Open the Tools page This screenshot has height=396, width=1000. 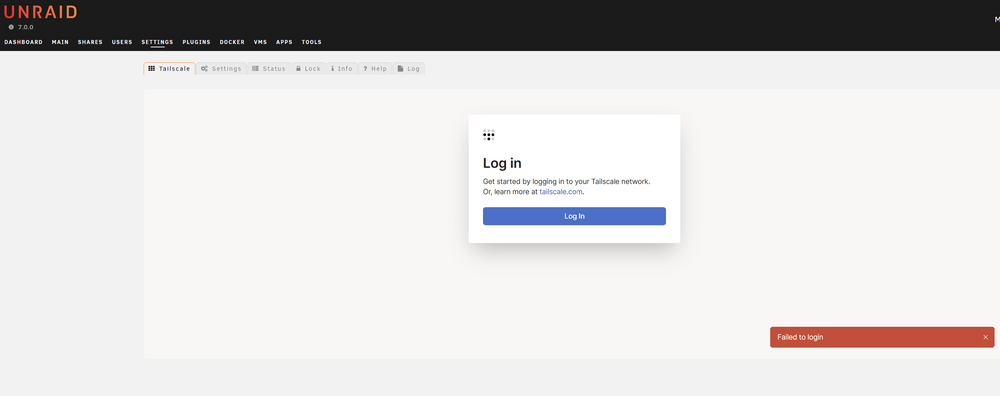(312, 42)
